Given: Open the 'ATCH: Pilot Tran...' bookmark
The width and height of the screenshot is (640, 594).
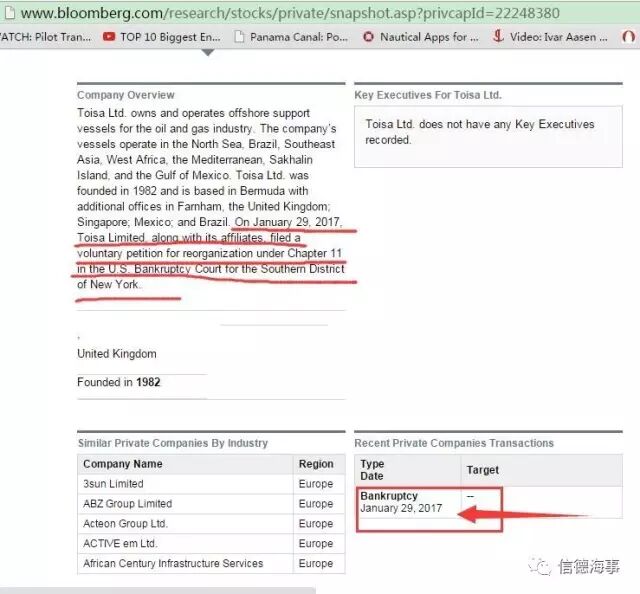Looking at the screenshot, I should (45, 37).
